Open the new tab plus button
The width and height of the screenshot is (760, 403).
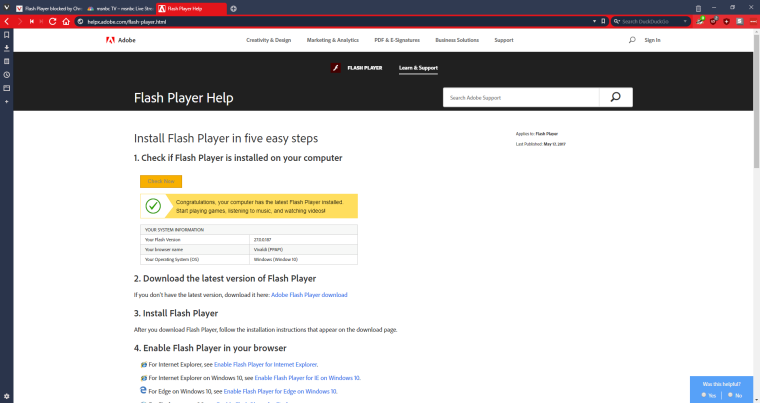pos(233,9)
